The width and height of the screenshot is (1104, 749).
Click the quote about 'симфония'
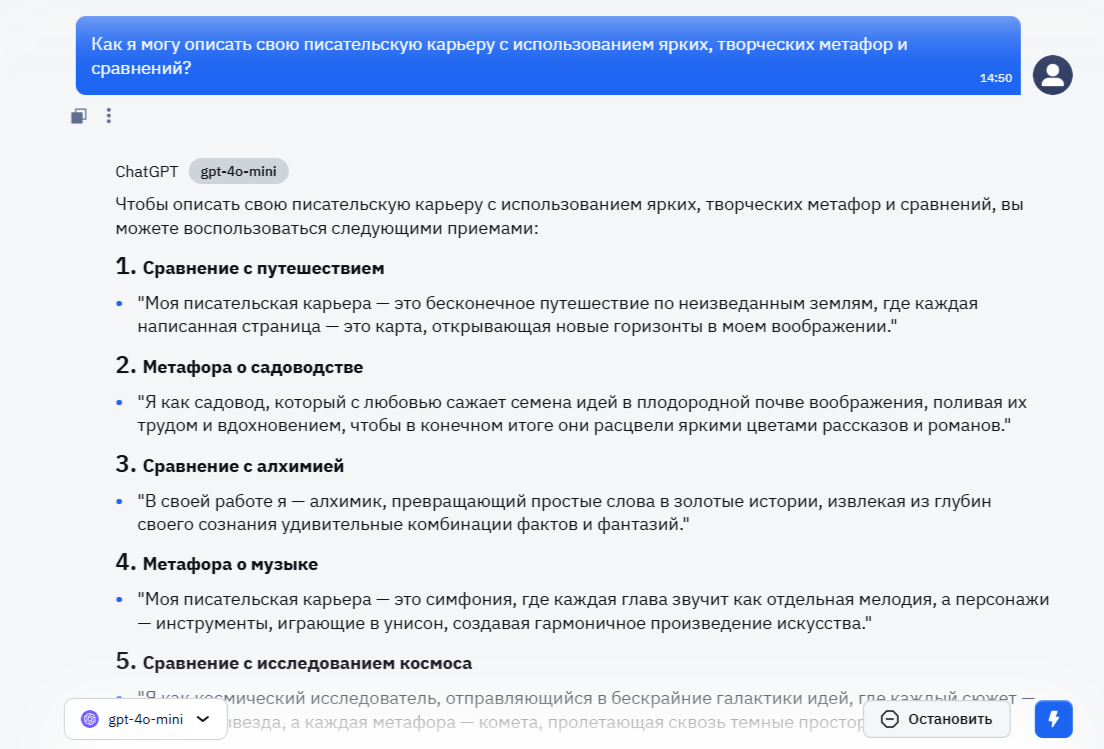point(593,611)
